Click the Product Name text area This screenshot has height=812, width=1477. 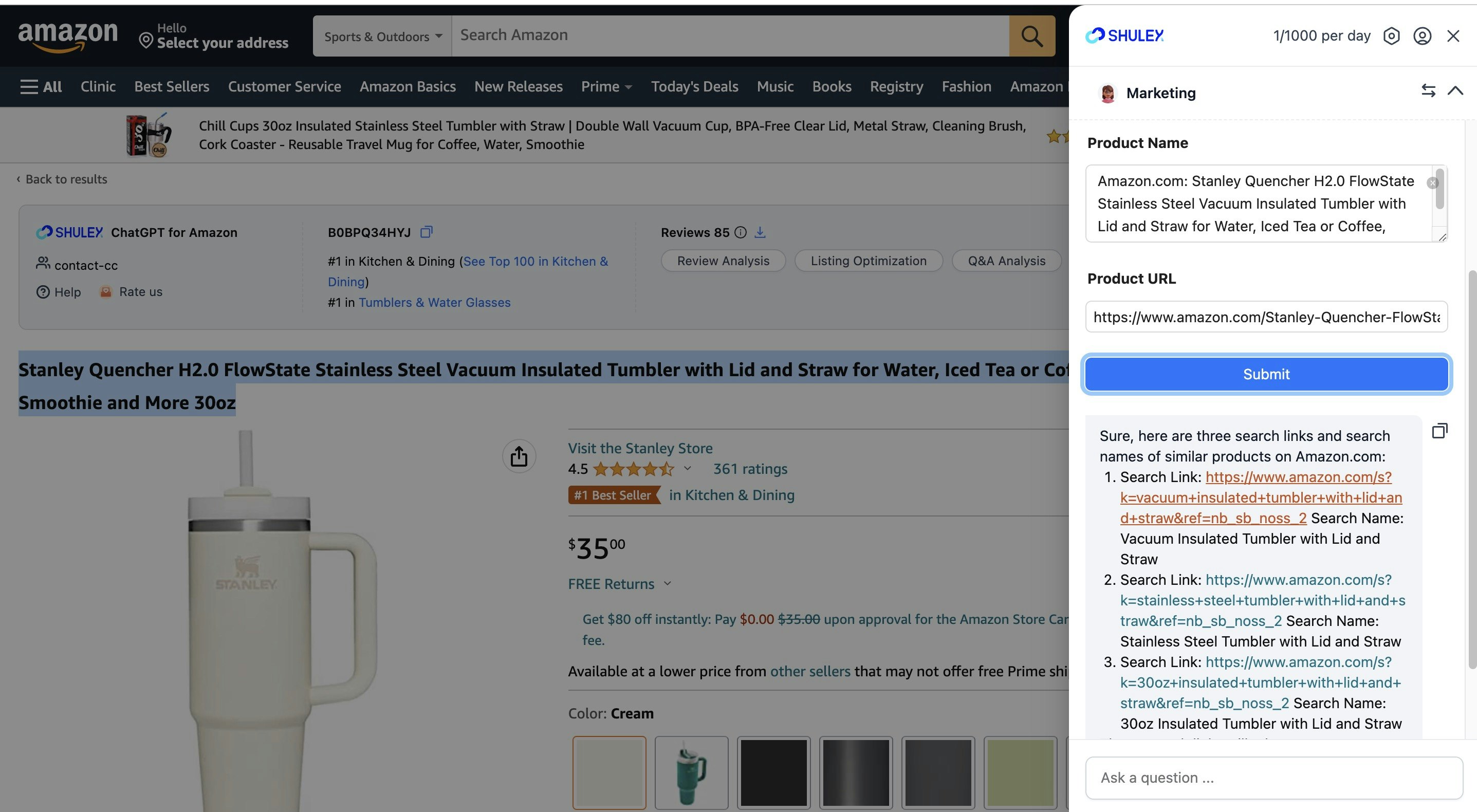(x=1266, y=204)
